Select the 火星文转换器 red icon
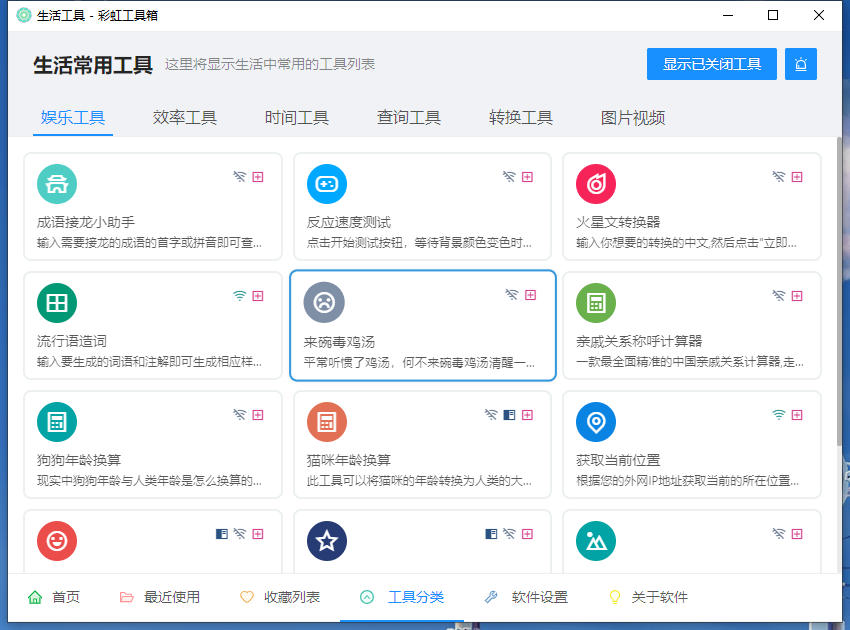Viewport: 850px width, 630px height. [596, 184]
